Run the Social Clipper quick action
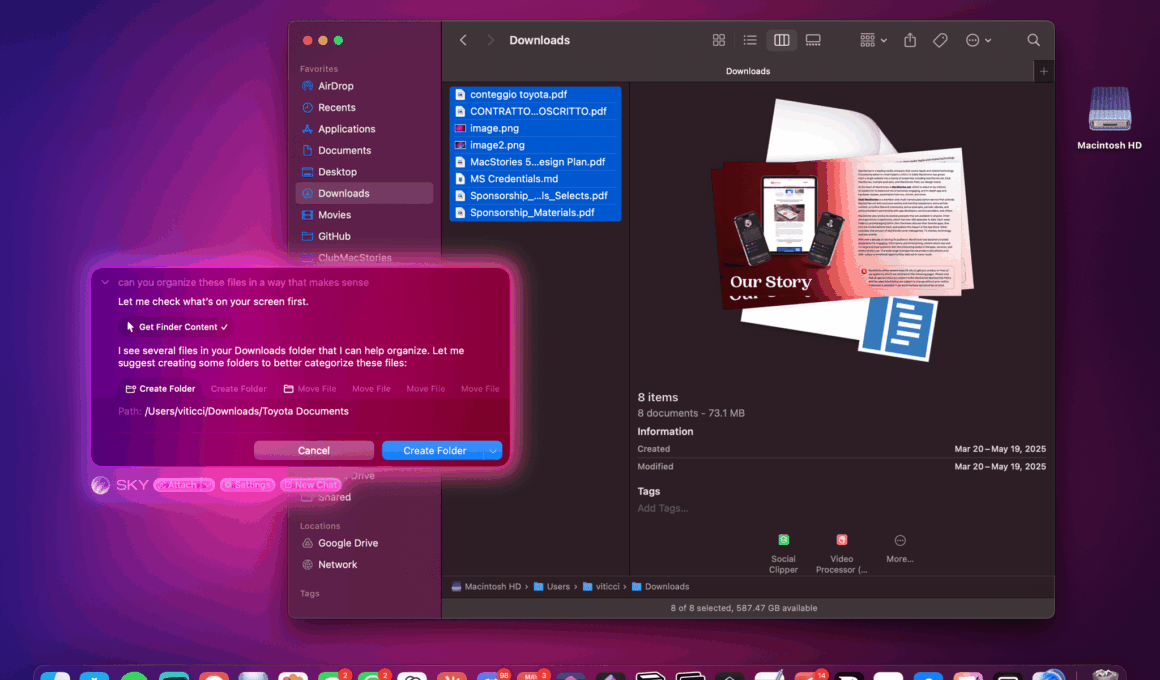Image resolution: width=1160 pixels, height=680 pixels. [783, 553]
